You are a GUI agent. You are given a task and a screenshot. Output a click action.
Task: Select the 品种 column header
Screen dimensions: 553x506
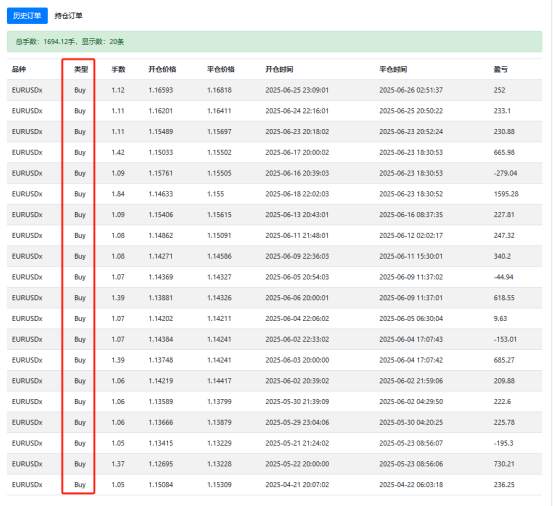(x=19, y=69)
